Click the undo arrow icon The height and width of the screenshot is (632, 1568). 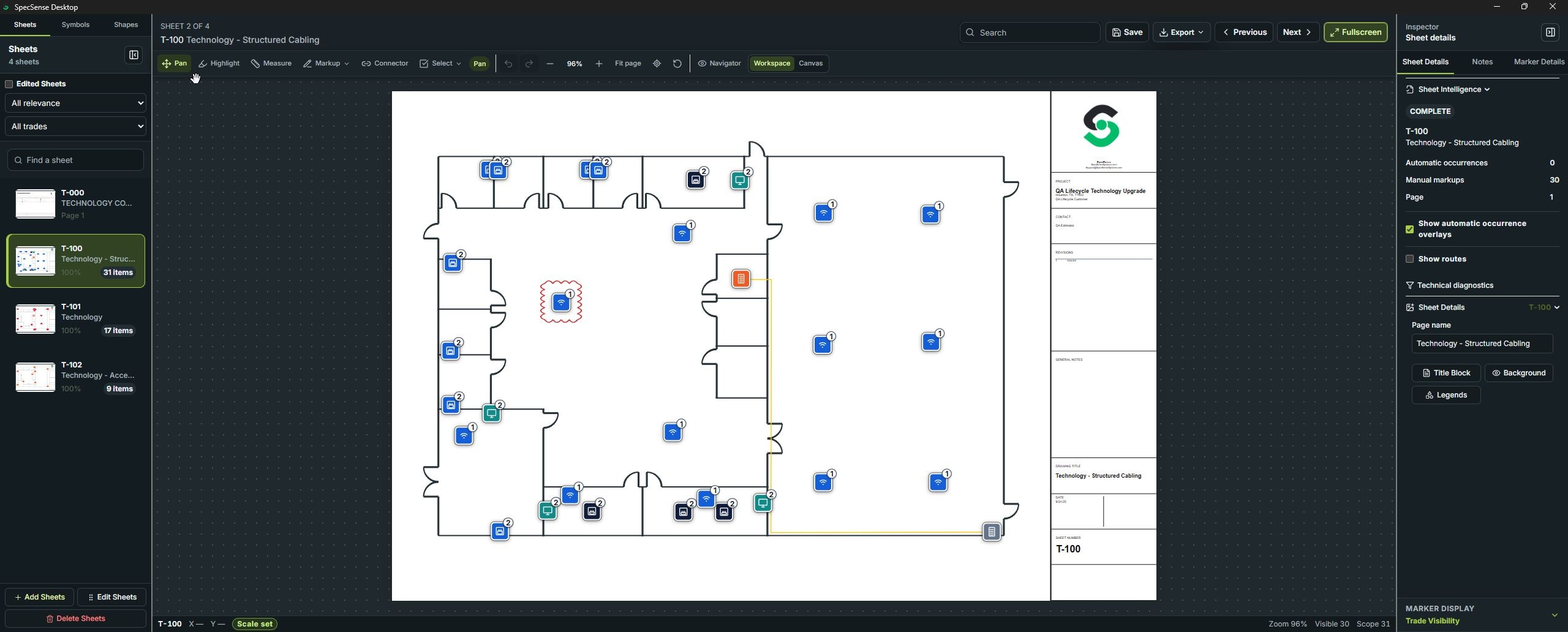tap(508, 64)
